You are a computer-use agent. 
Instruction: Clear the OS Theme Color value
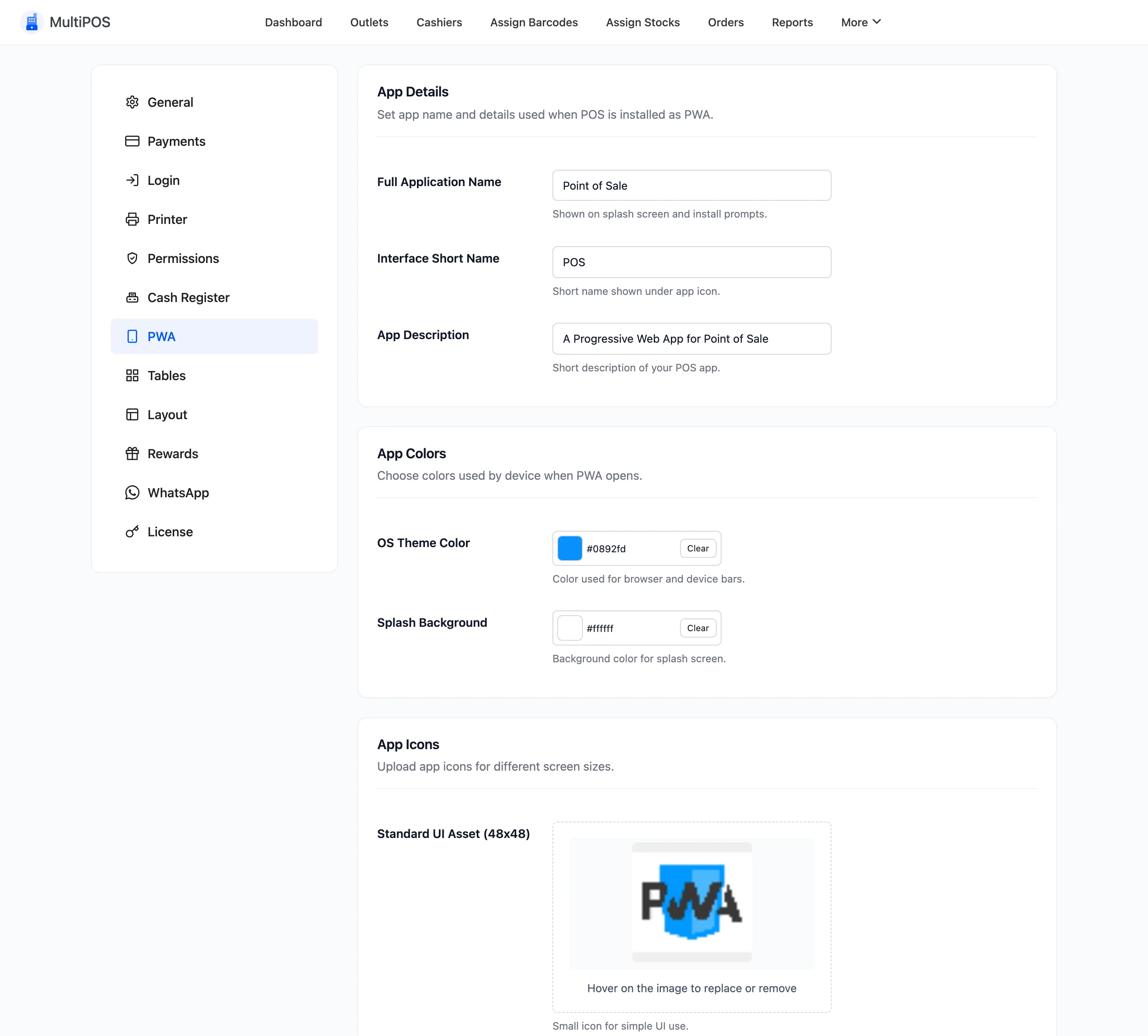pos(698,548)
